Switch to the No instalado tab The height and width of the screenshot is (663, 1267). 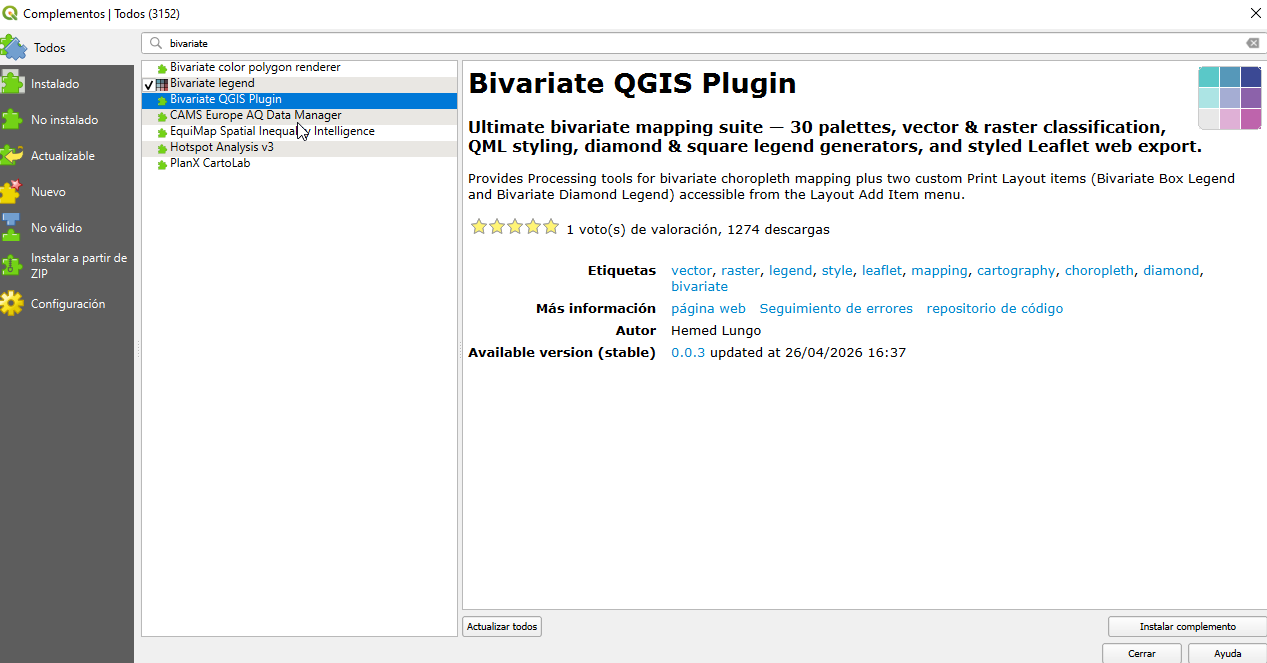(x=67, y=120)
